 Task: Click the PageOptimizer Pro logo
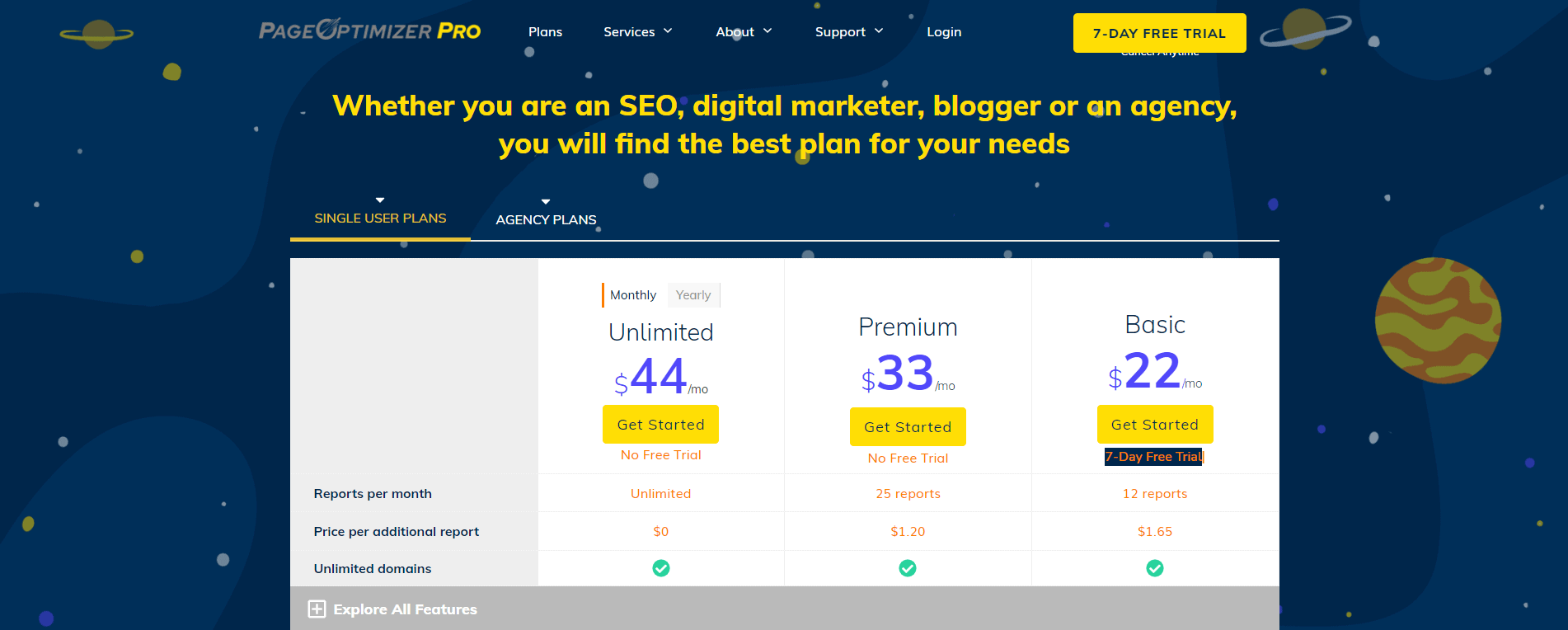369,31
